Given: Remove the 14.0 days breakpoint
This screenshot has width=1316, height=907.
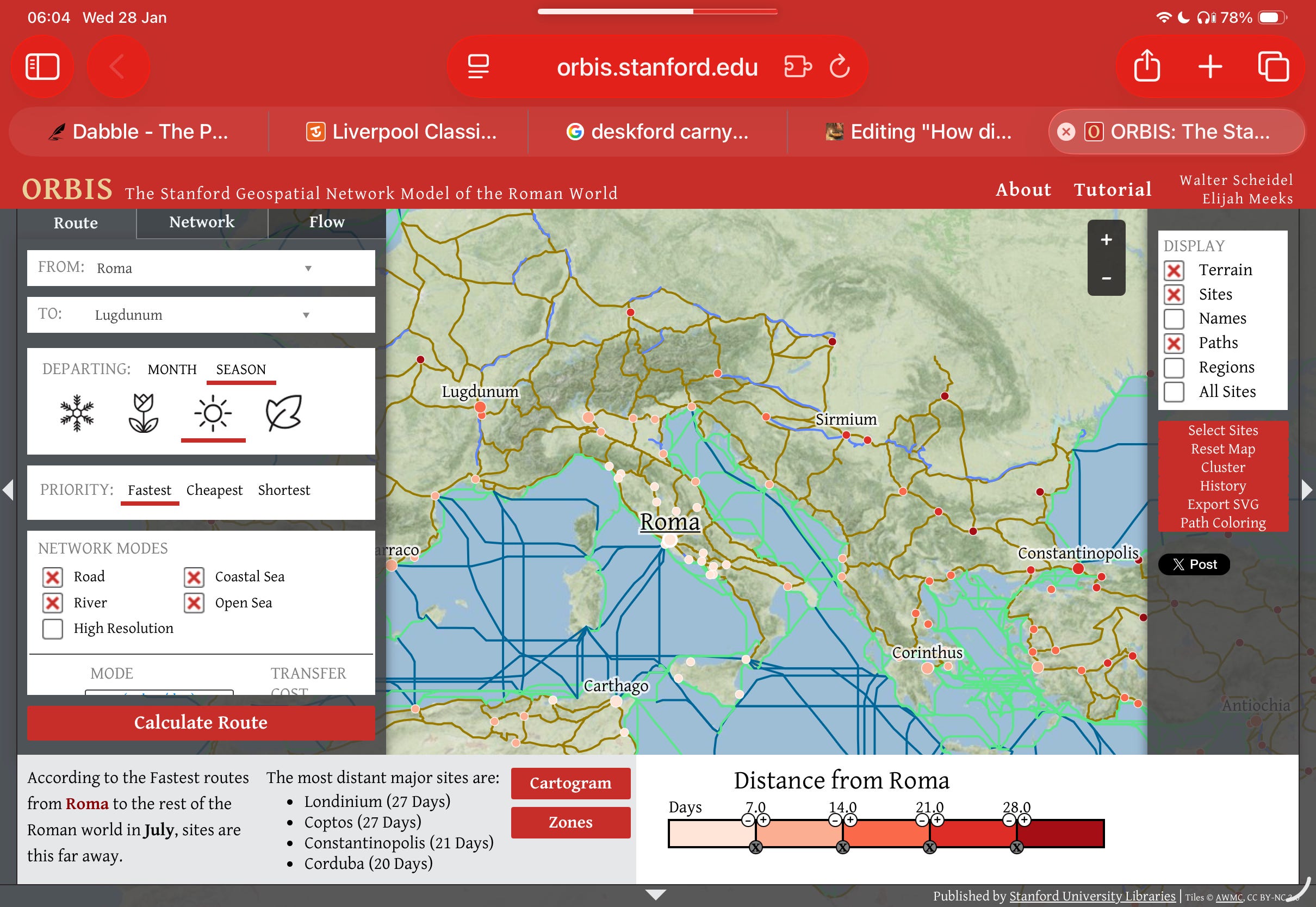Looking at the screenshot, I should [842, 847].
